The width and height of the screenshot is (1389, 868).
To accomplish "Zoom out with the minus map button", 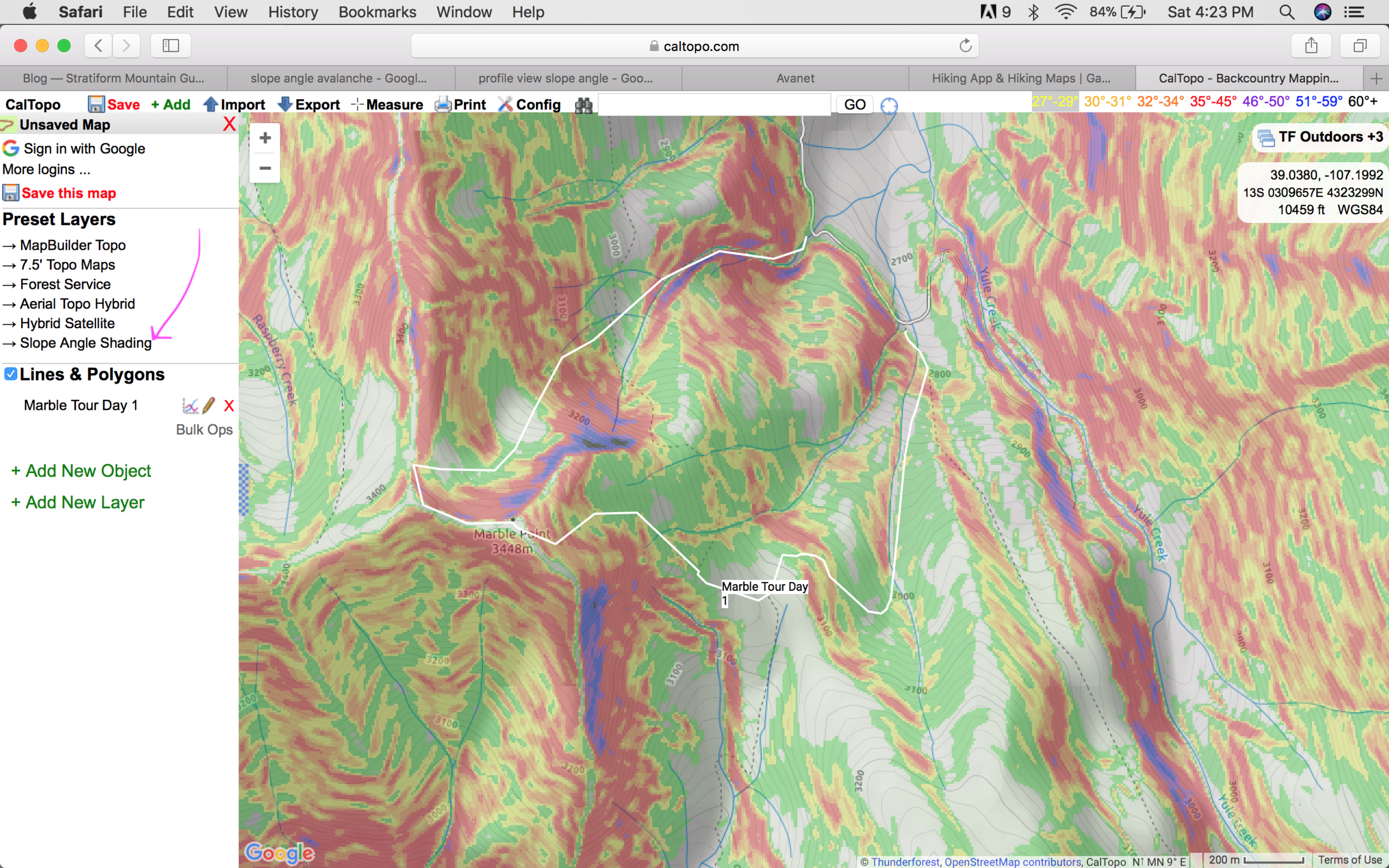I will click(x=264, y=168).
